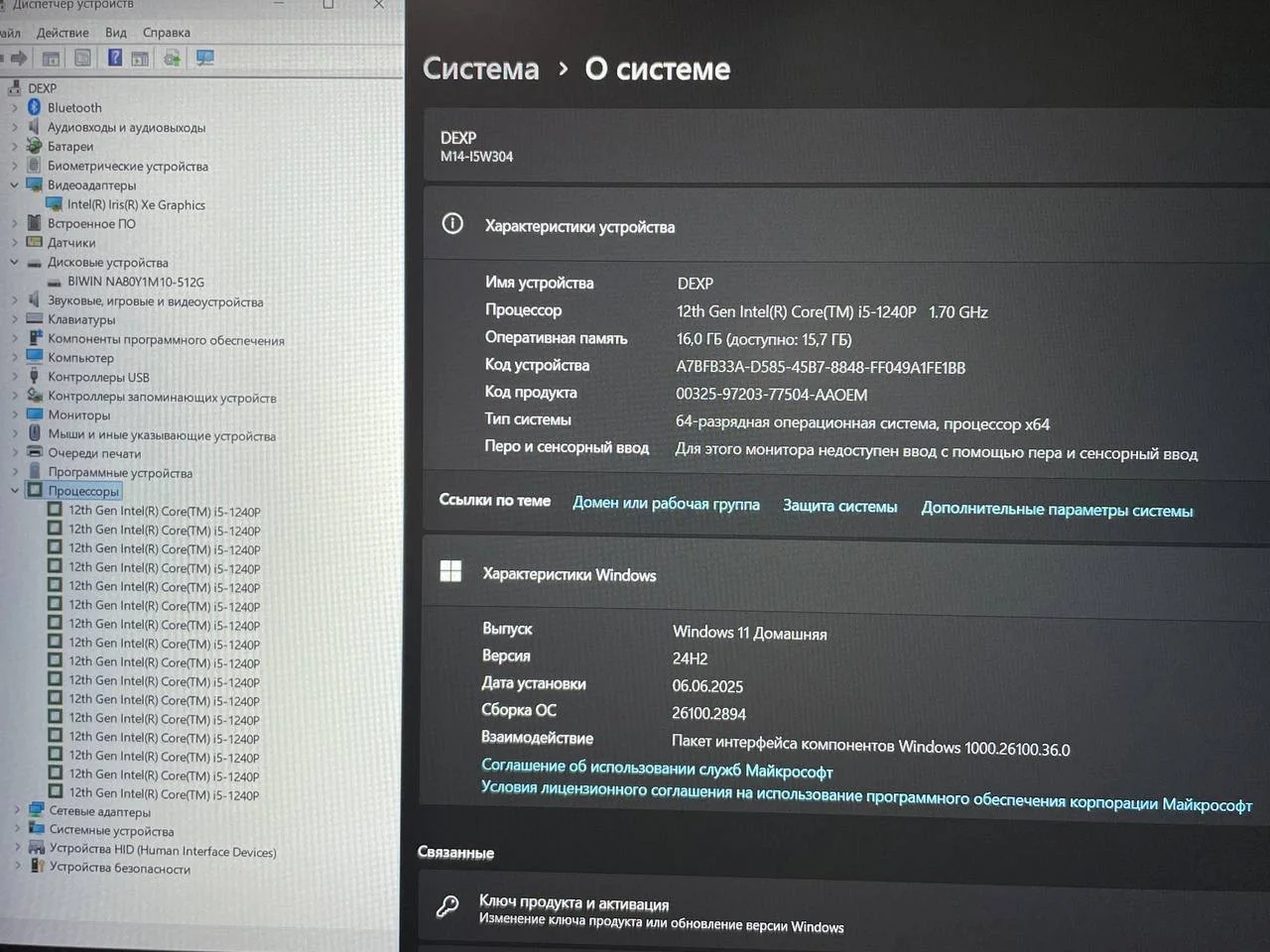Open the Справка menu
This screenshot has width=1270, height=952.
[167, 33]
